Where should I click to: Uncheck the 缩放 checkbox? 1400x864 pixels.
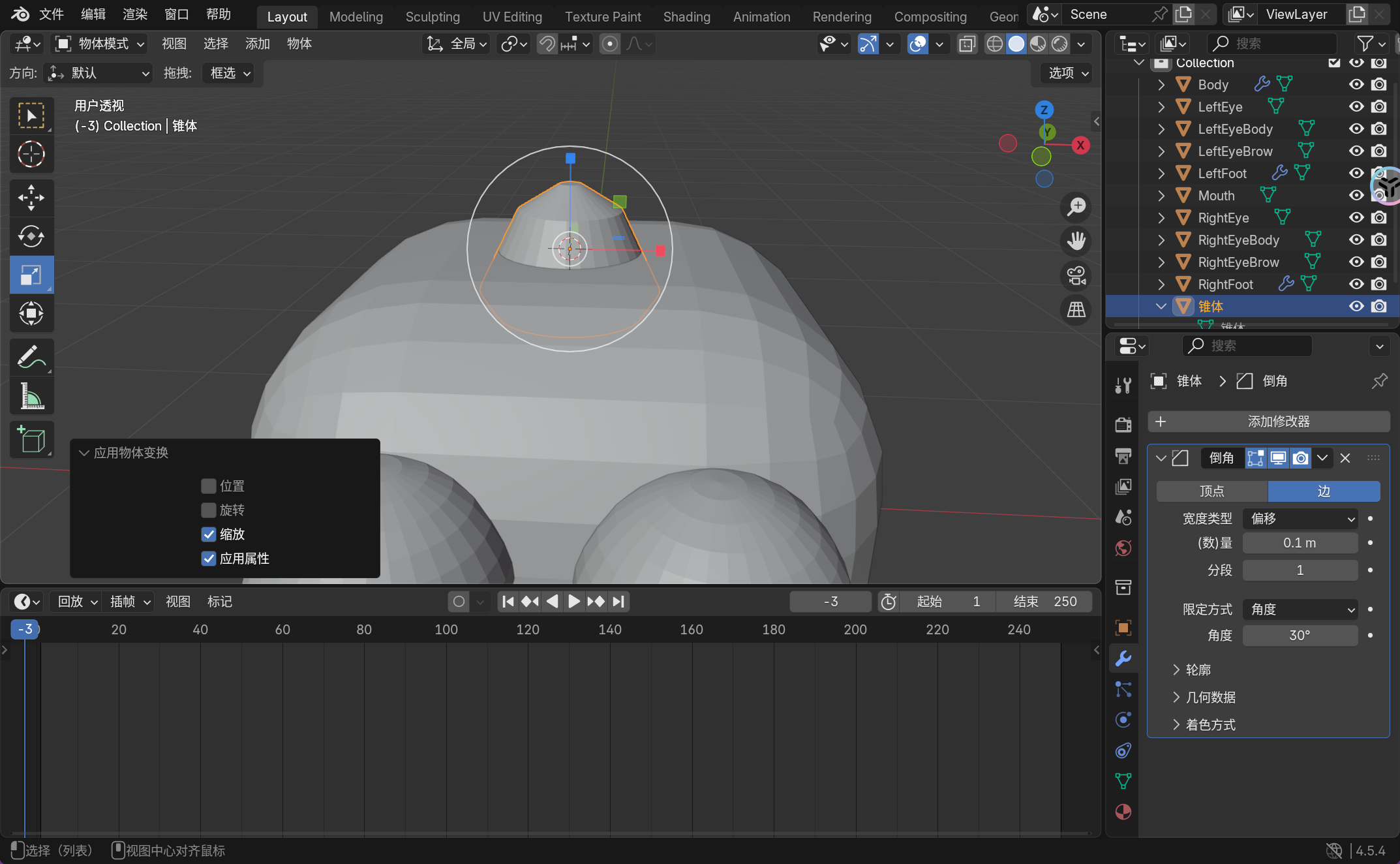(209, 534)
